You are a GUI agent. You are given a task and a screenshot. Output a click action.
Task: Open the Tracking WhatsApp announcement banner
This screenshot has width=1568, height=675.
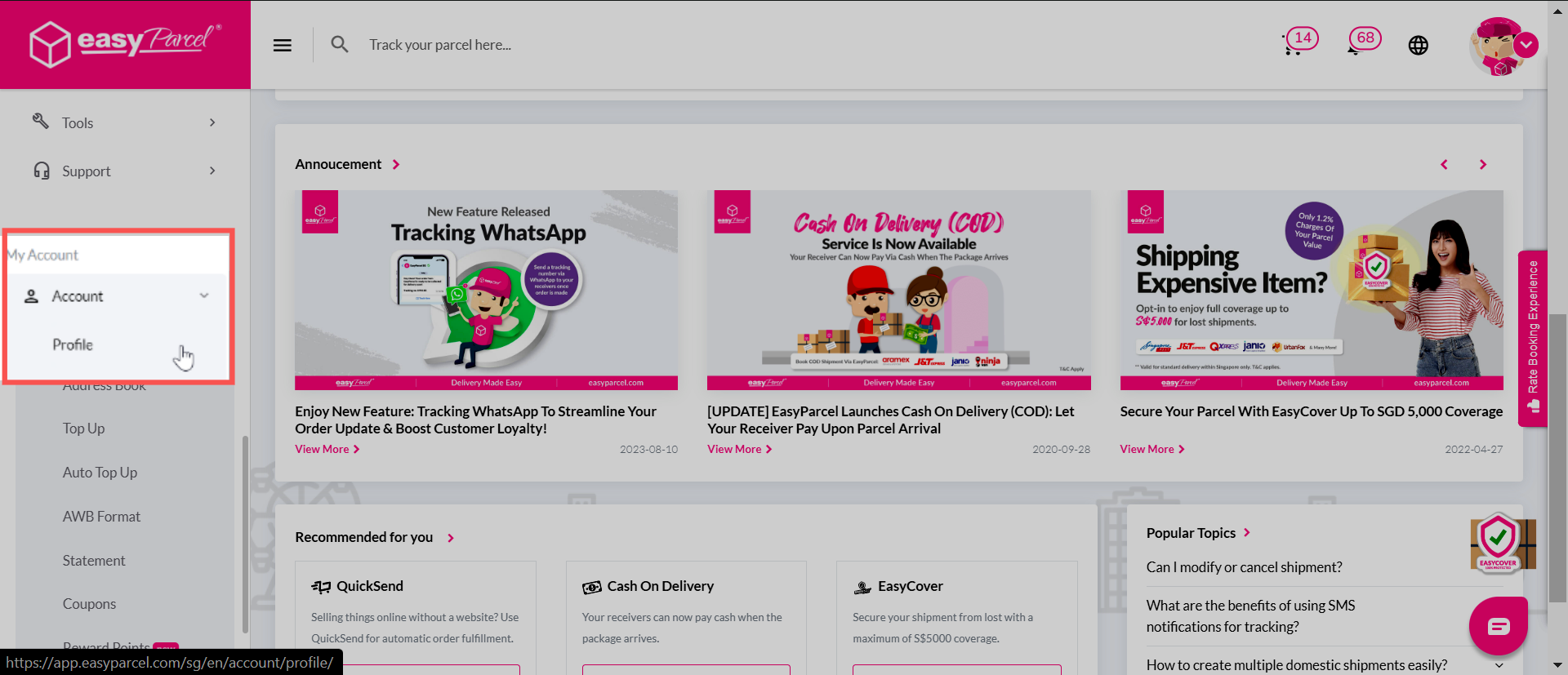[486, 291]
